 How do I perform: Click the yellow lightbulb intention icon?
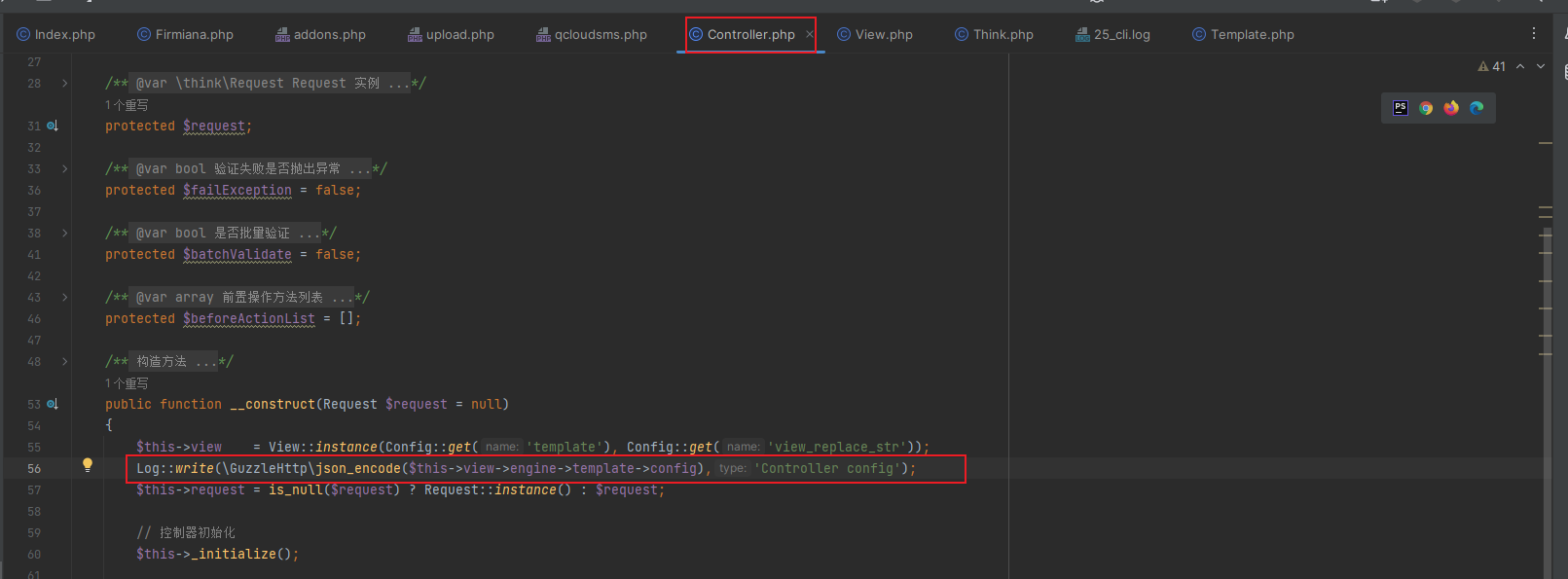pos(88,465)
